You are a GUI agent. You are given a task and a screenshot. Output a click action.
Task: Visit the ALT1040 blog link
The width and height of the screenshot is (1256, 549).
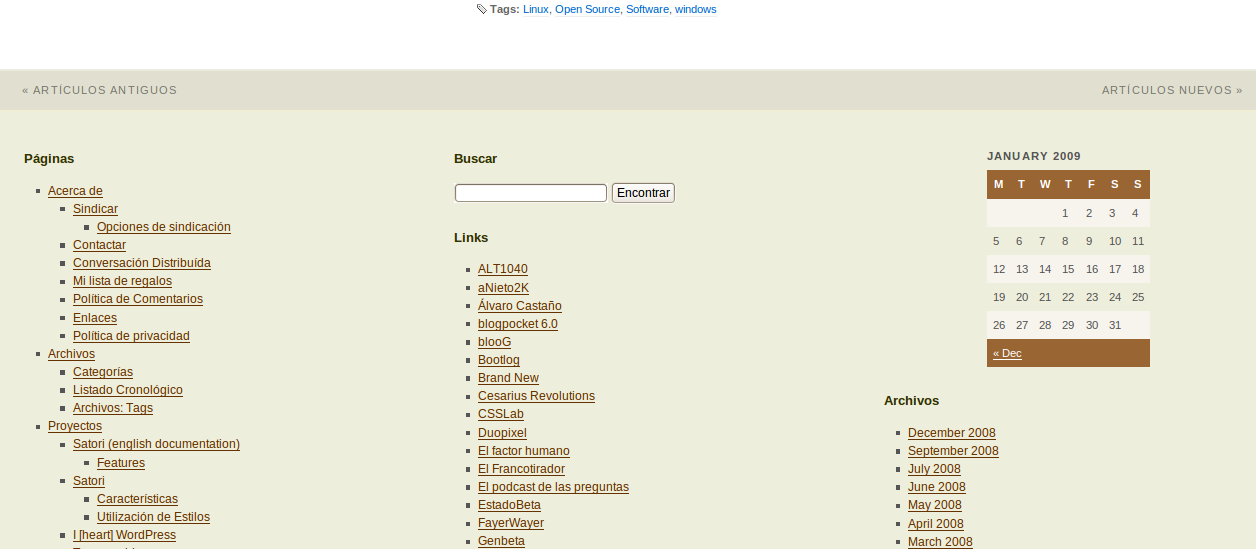click(x=502, y=269)
